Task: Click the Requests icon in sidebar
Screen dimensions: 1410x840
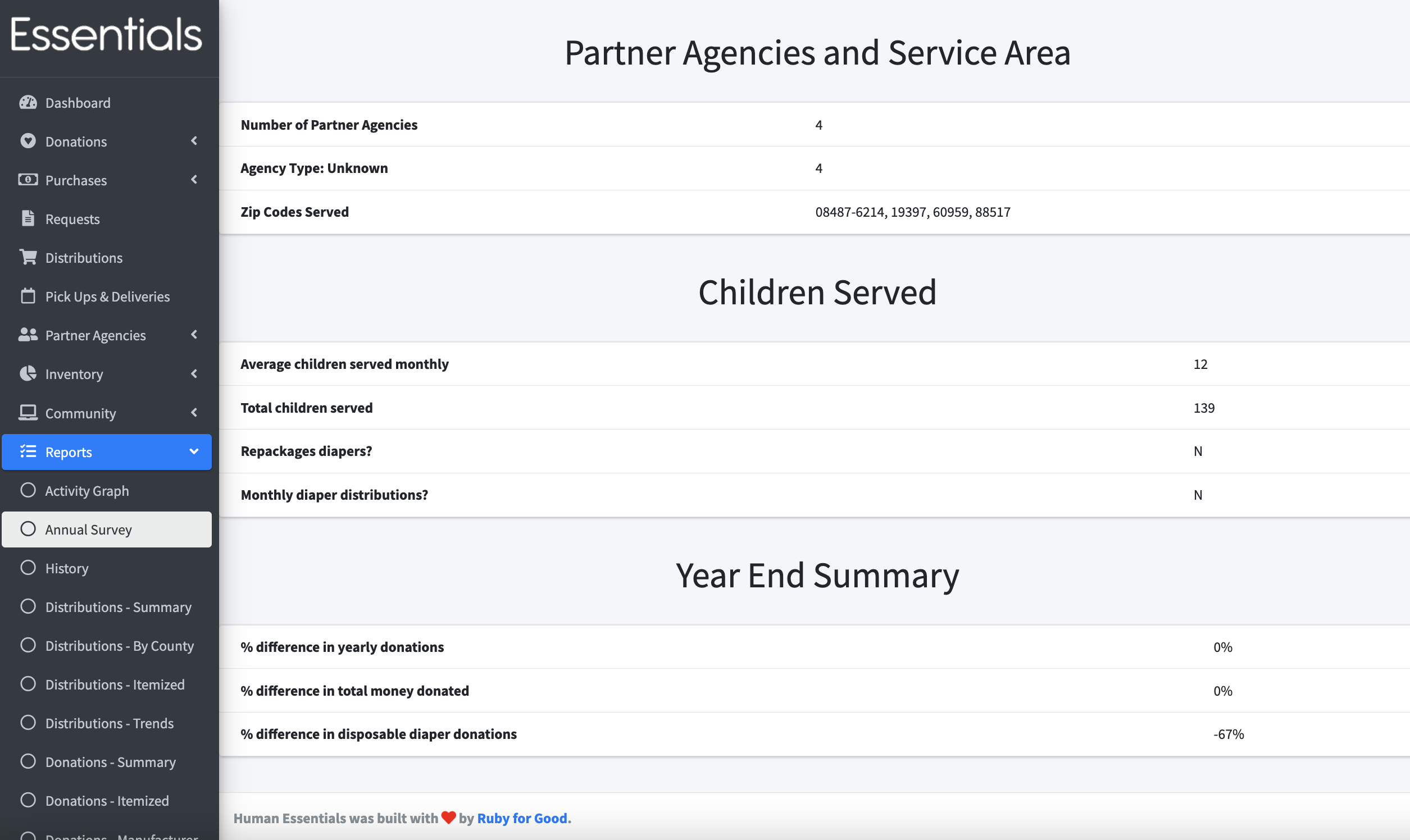Action: [x=27, y=218]
